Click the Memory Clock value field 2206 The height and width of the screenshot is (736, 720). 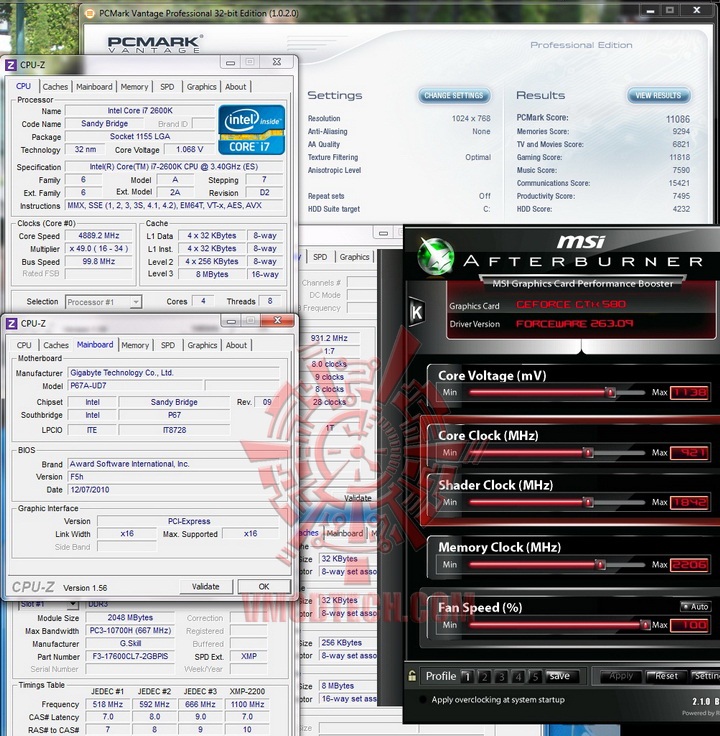pos(689,565)
